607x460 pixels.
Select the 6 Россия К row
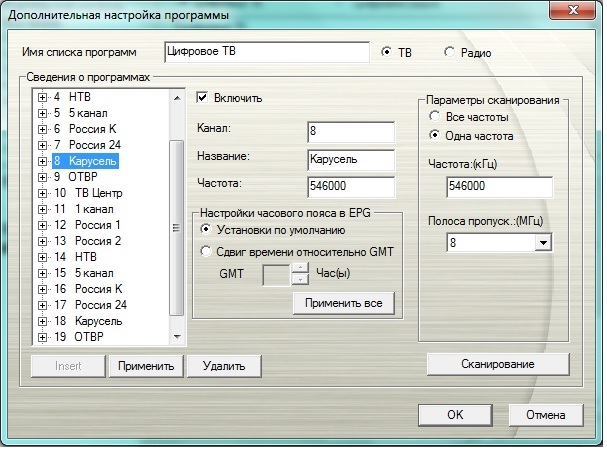point(85,129)
